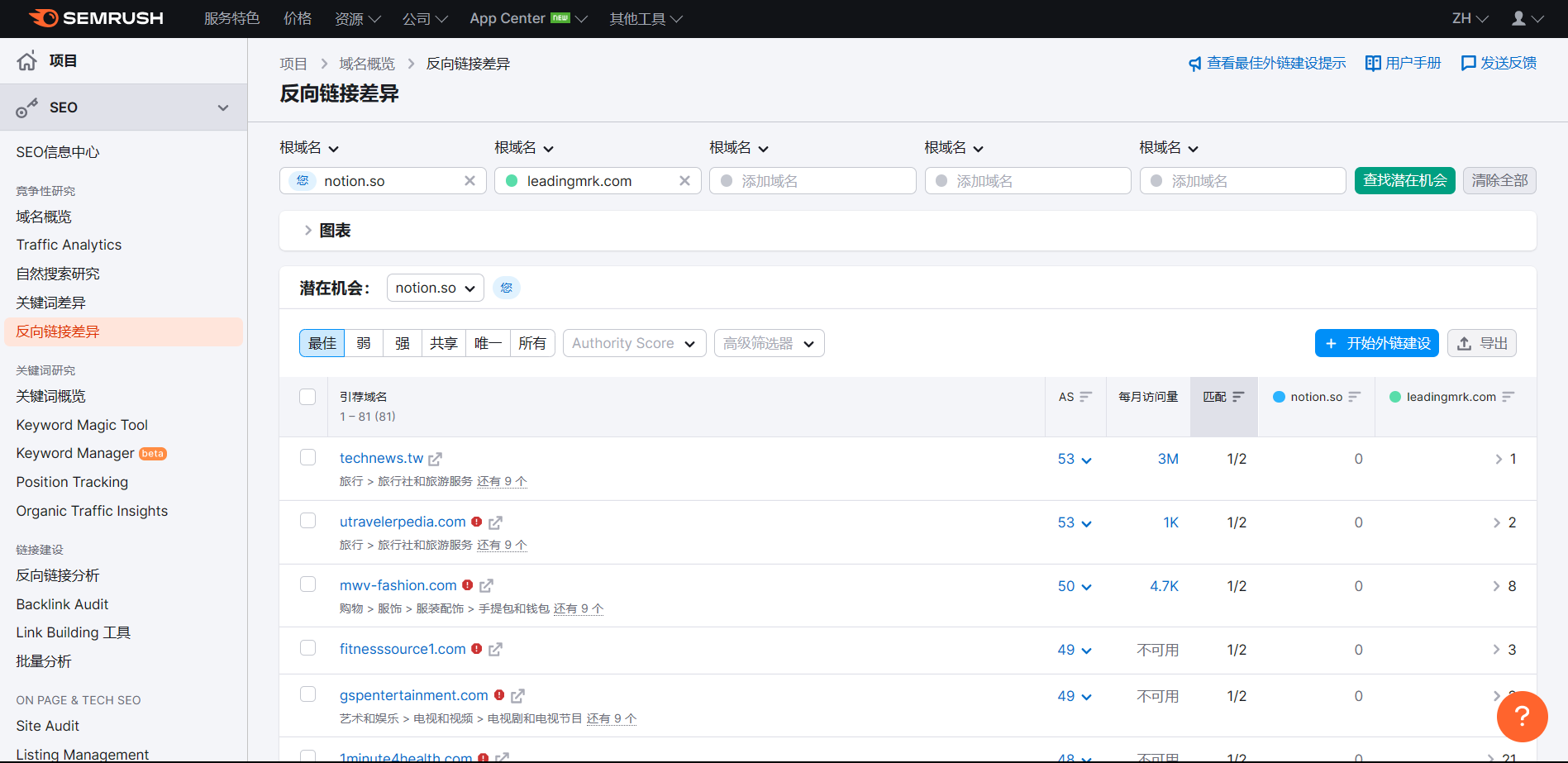The image size is (1568, 763).
Task: Open technews.tw domain link
Action: [x=381, y=458]
